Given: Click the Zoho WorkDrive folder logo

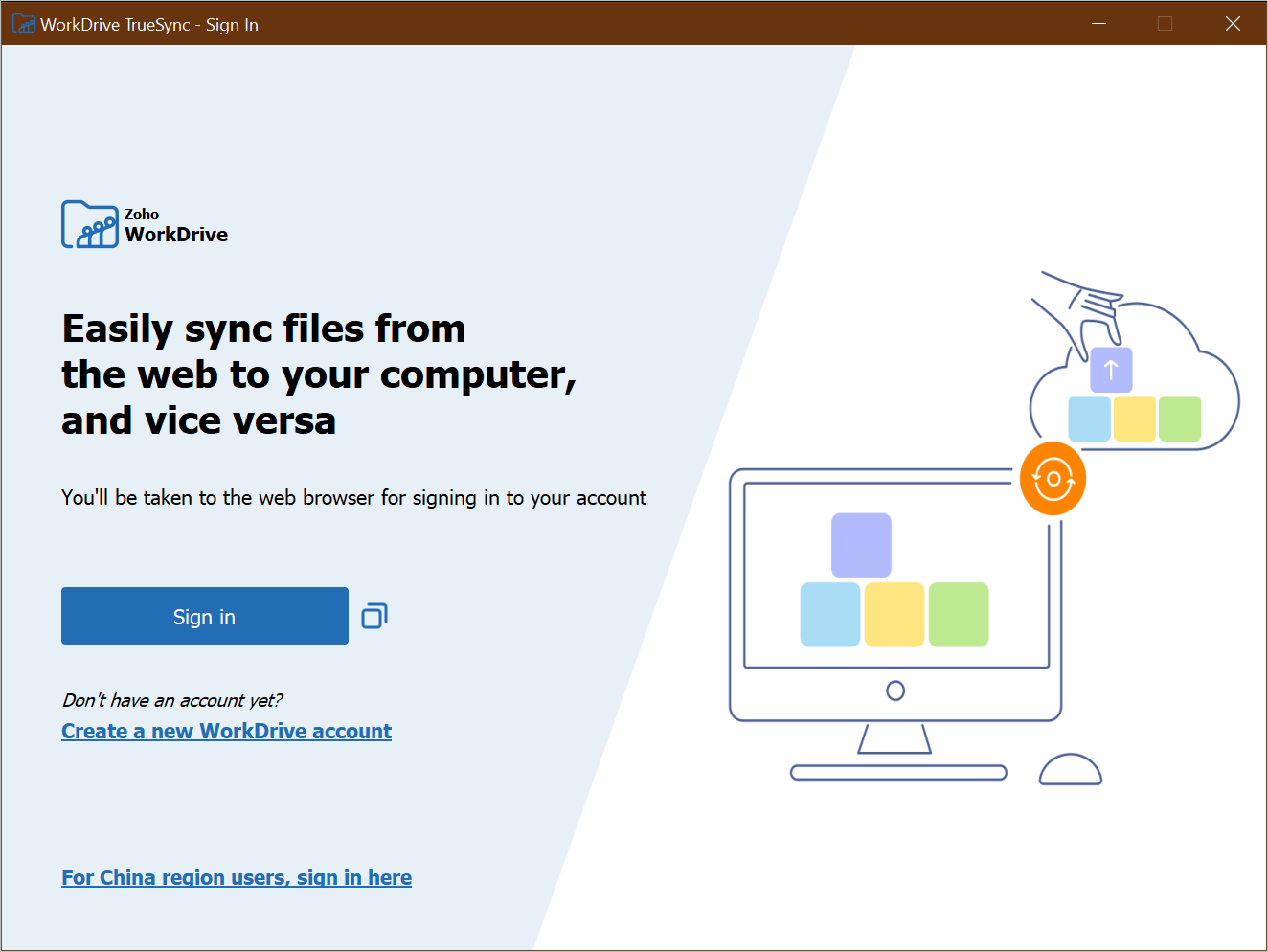Looking at the screenshot, I should point(90,224).
